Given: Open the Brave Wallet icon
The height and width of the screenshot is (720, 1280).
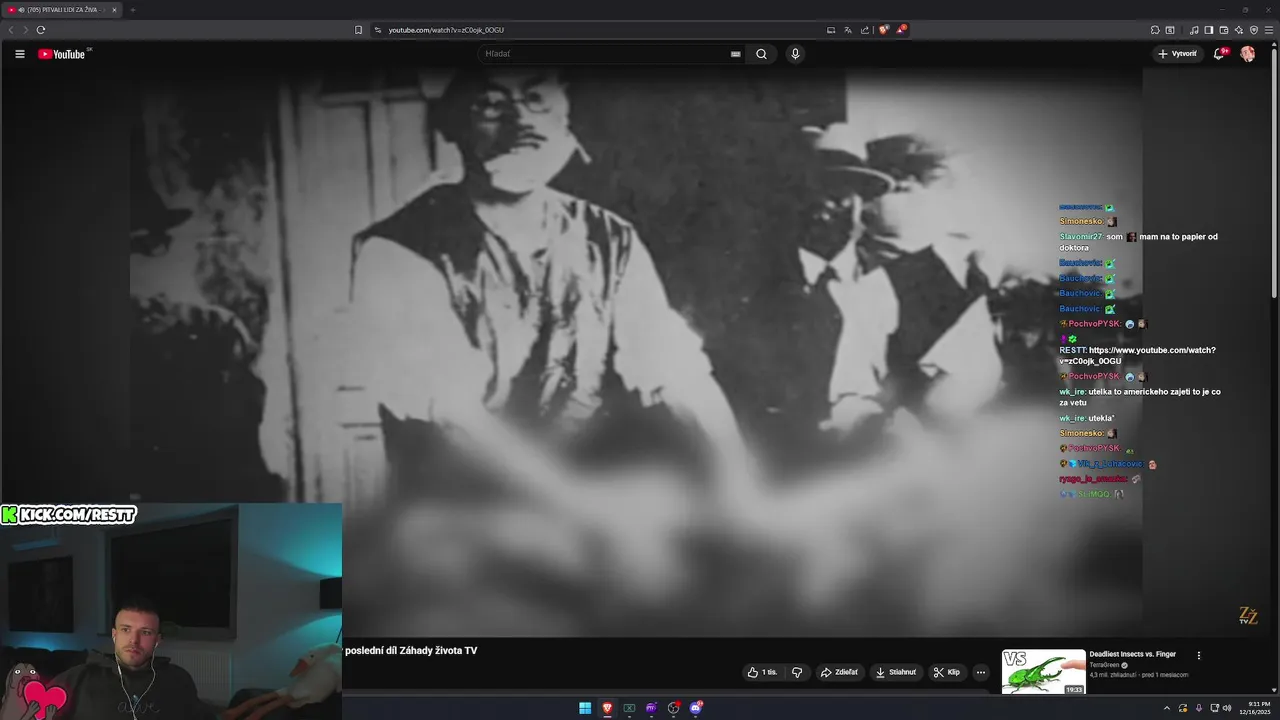Looking at the screenshot, I should [x=1224, y=30].
